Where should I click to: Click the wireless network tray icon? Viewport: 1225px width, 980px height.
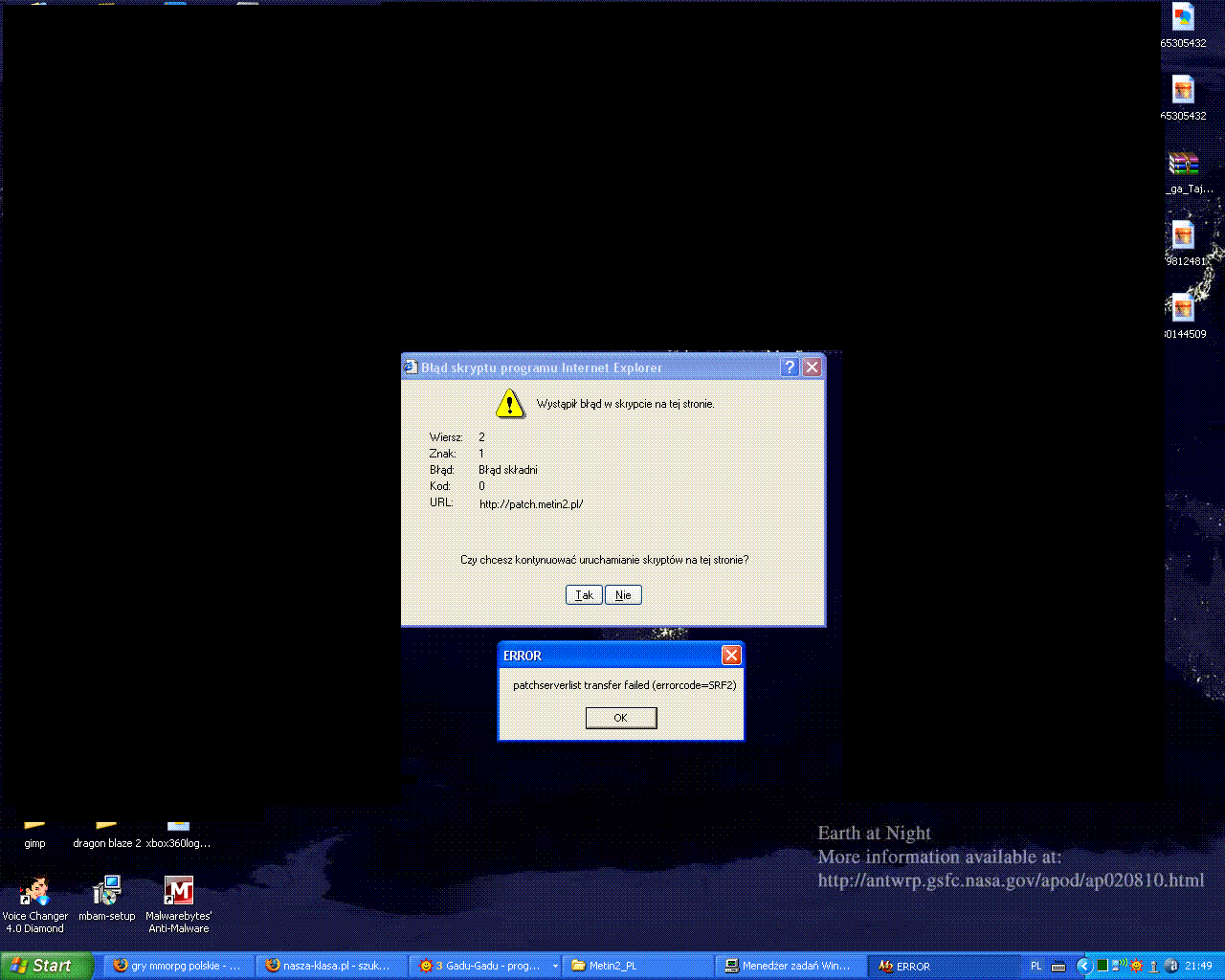(1119, 965)
